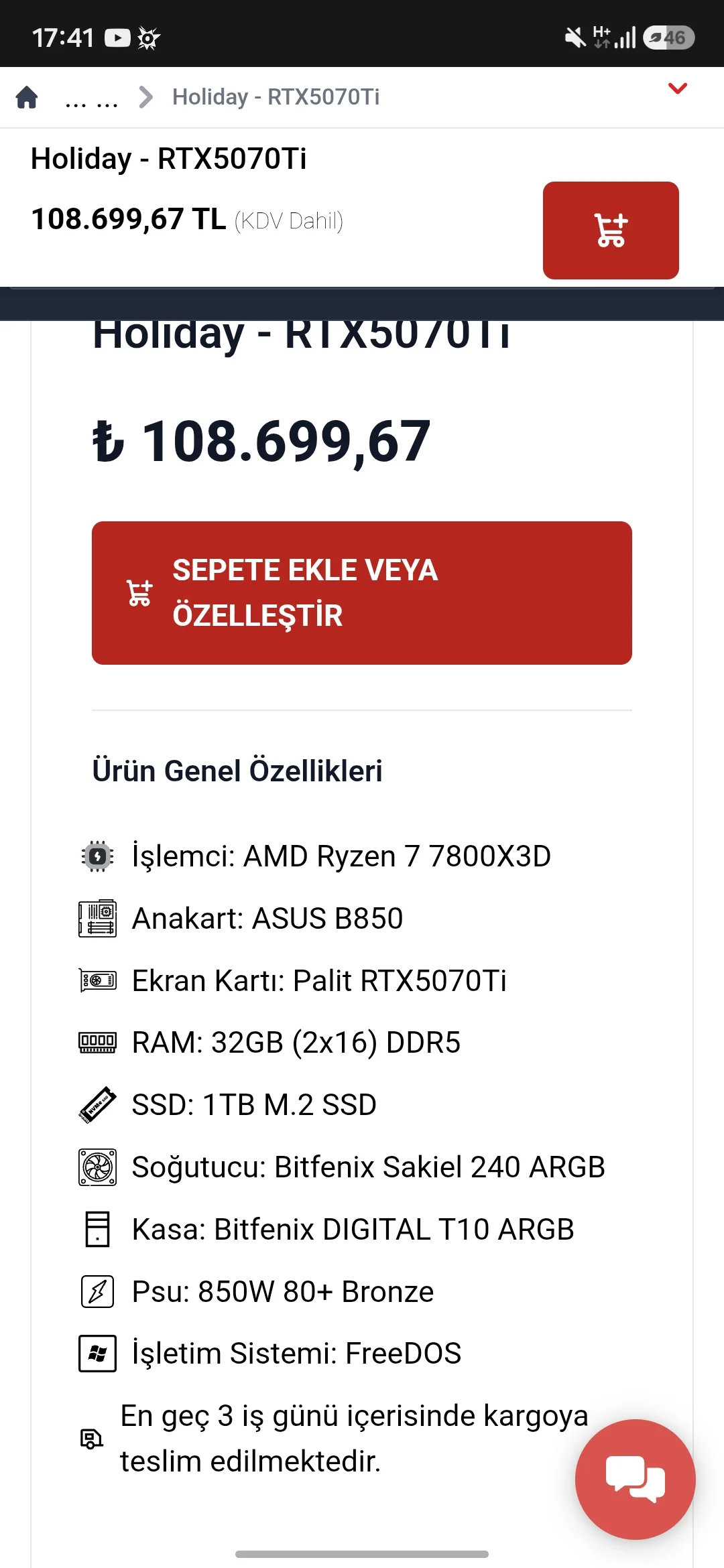Go to the home page icon
The image size is (724, 1568).
(27, 97)
